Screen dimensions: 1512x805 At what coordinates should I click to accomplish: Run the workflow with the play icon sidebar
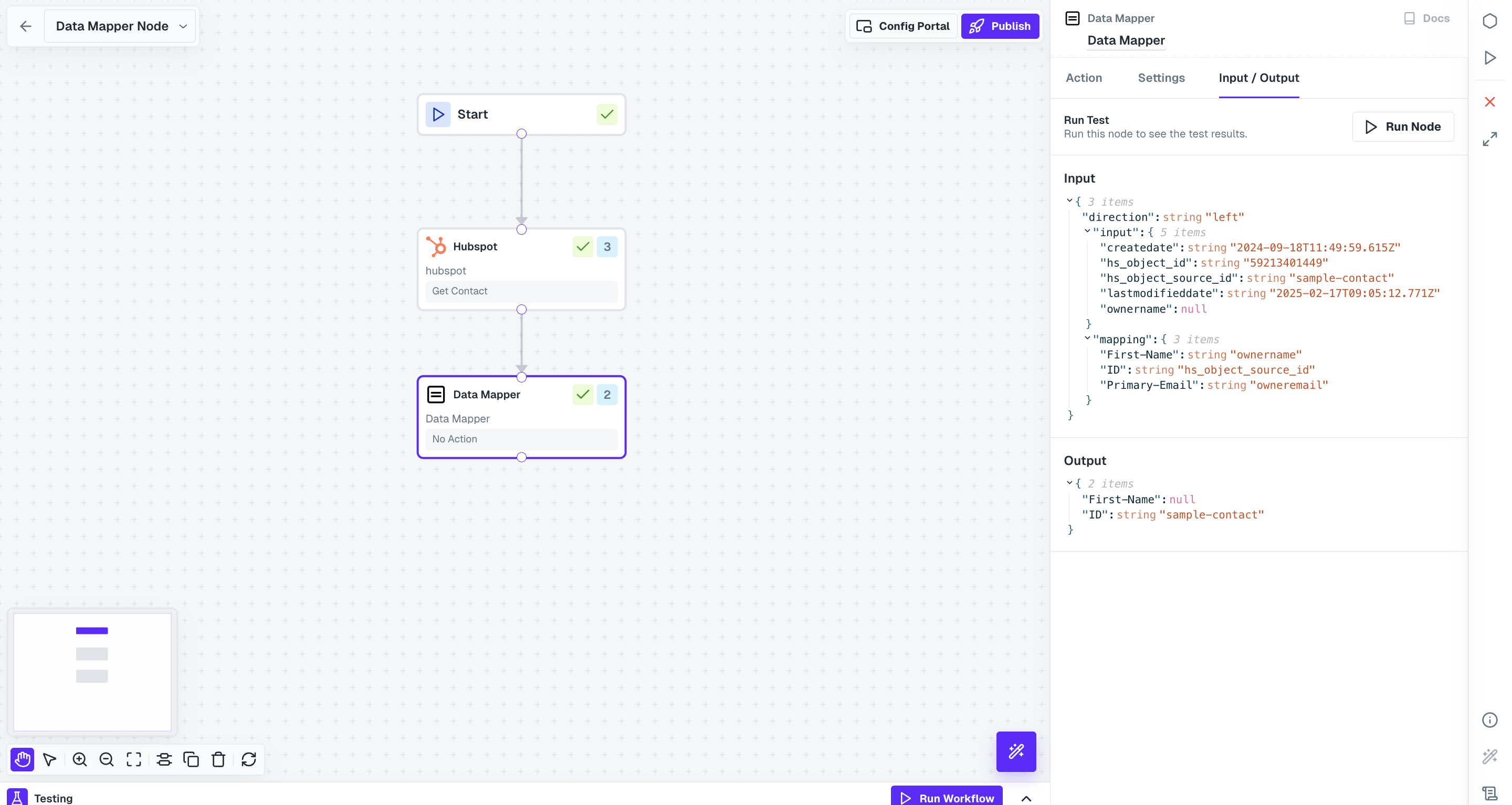[x=1490, y=58]
